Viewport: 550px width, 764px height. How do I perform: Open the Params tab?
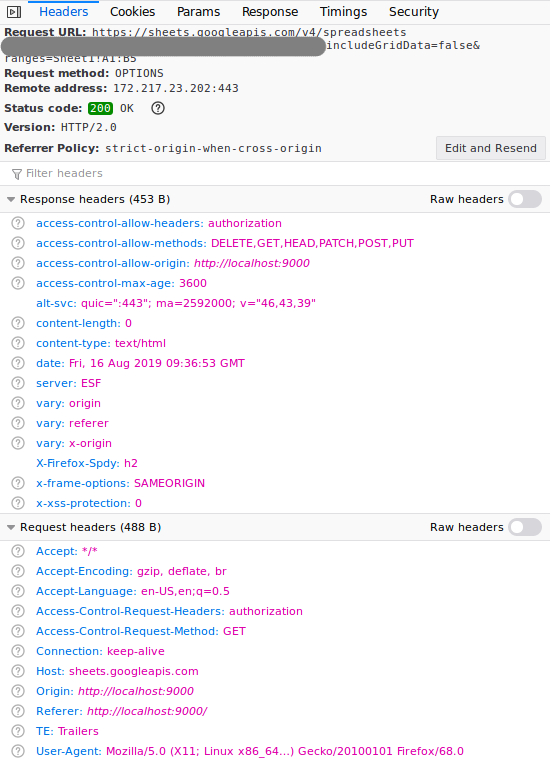pyautogui.click(x=198, y=12)
